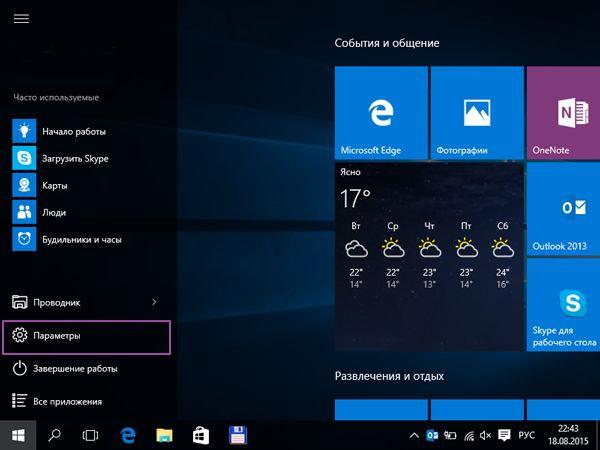The width and height of the screenshot is (600, 450).
Task: Open Skype для рабочего стола tile
Action: click(563, 305)
